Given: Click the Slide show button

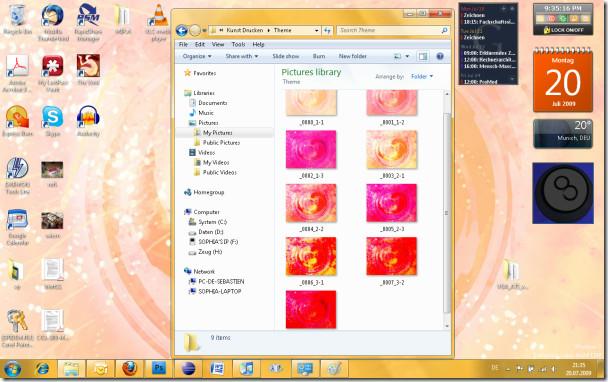Looking at the screenshot, I should coord(285,56).
